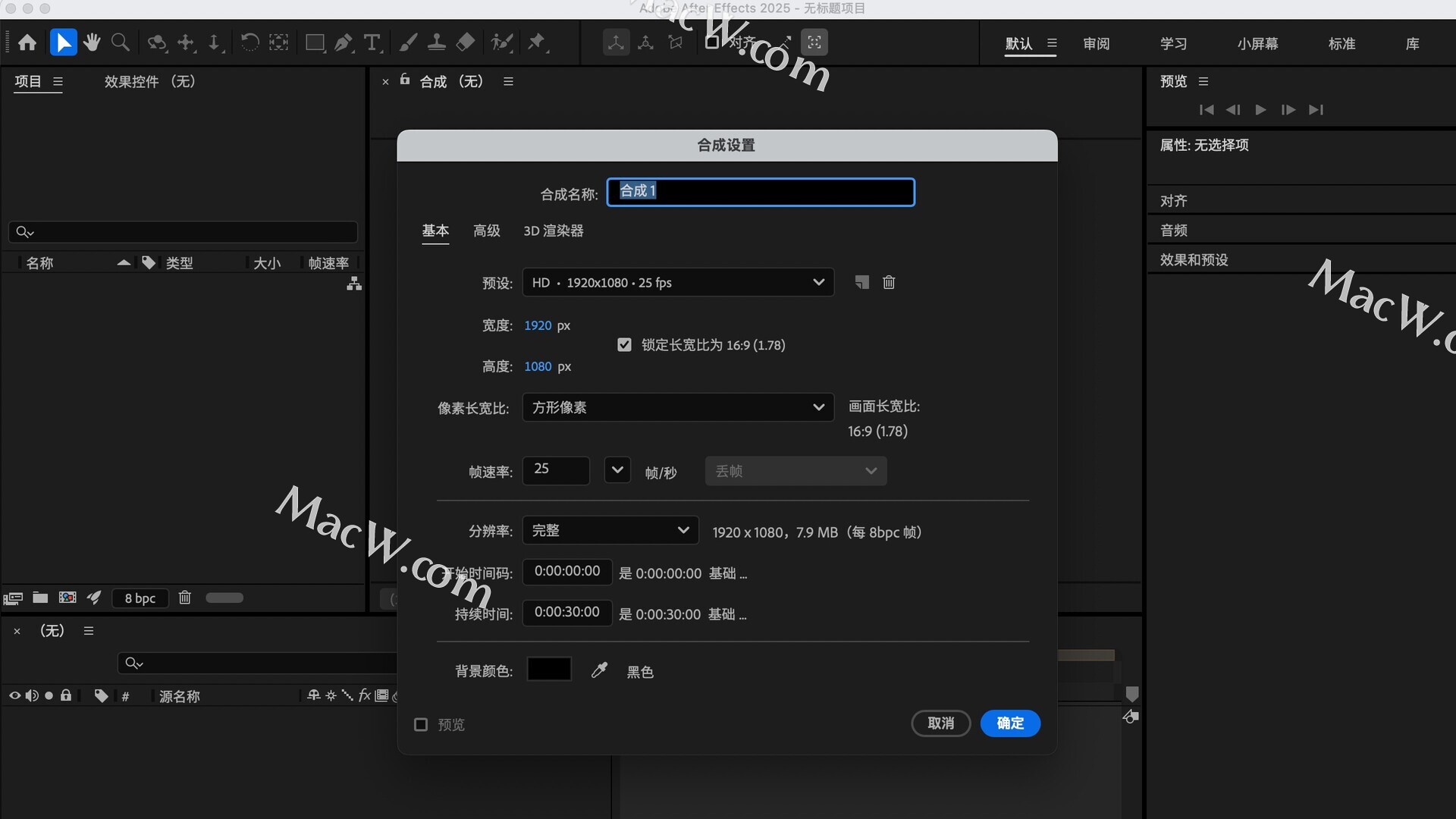Screen dimensions: 1456x819
Task: Click the eye video visibility column header
Action: pyautogui.click(x=14, y=695)
